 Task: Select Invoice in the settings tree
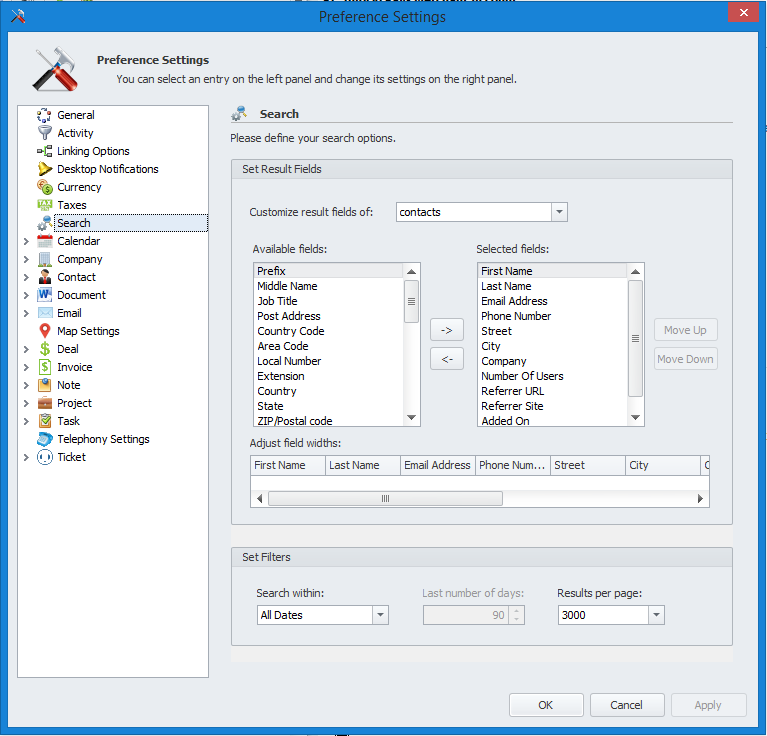click(x=74, y=367)
